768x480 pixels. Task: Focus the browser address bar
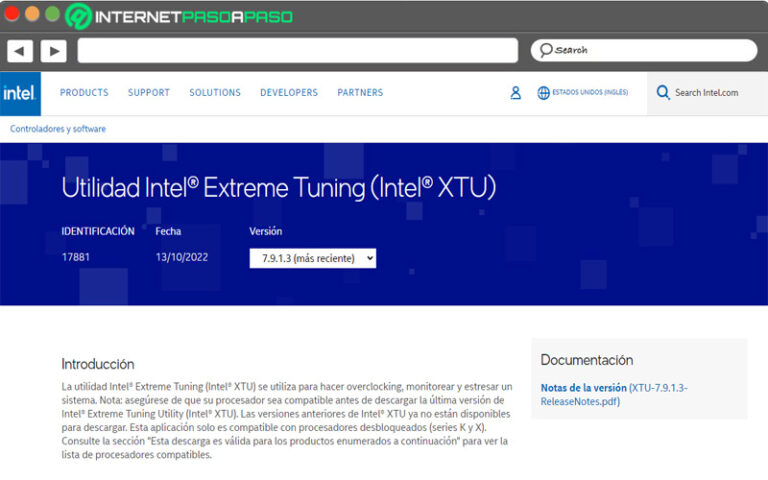(x=297, y=50)
